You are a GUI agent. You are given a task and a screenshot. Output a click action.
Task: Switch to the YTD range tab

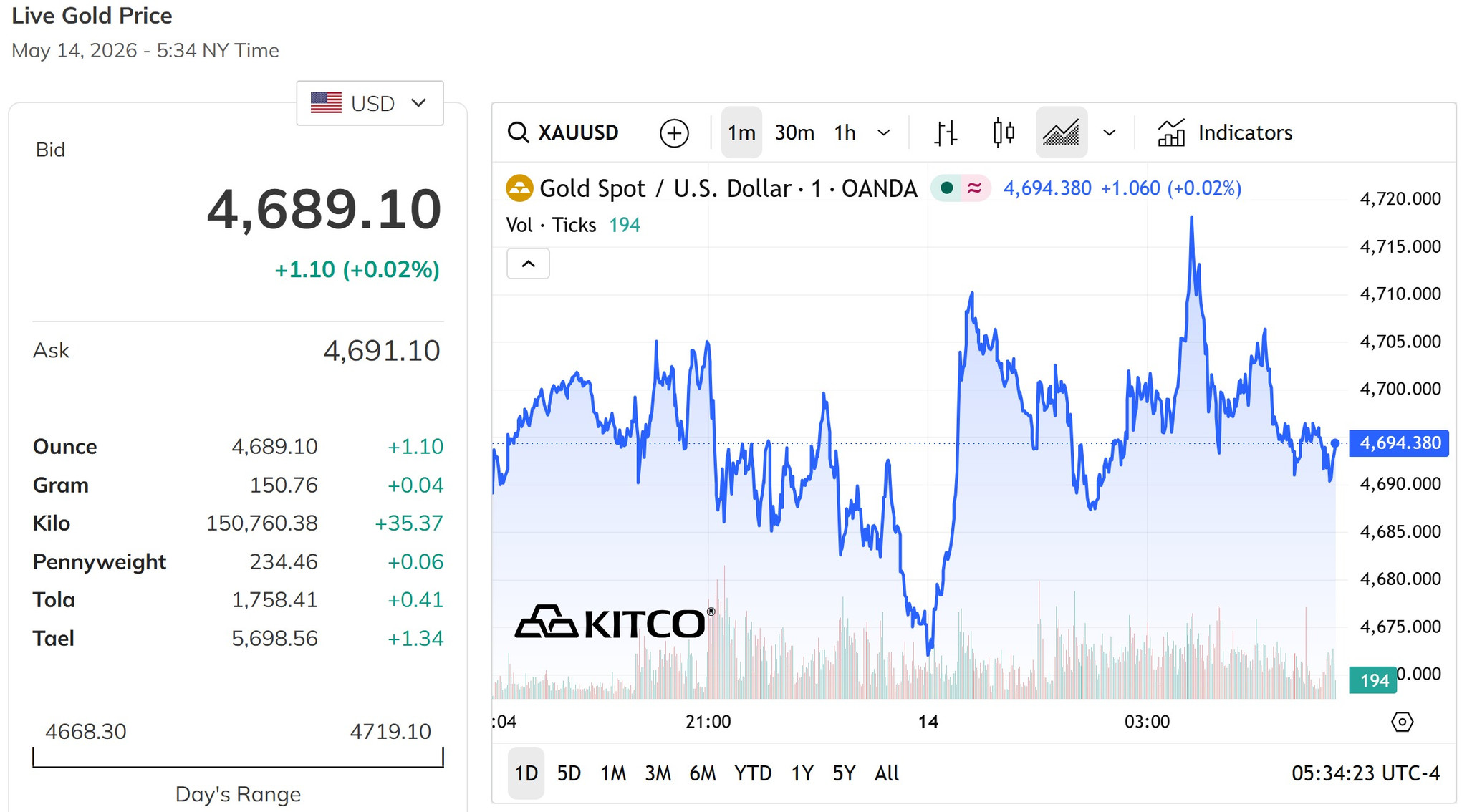pos(753,773)
